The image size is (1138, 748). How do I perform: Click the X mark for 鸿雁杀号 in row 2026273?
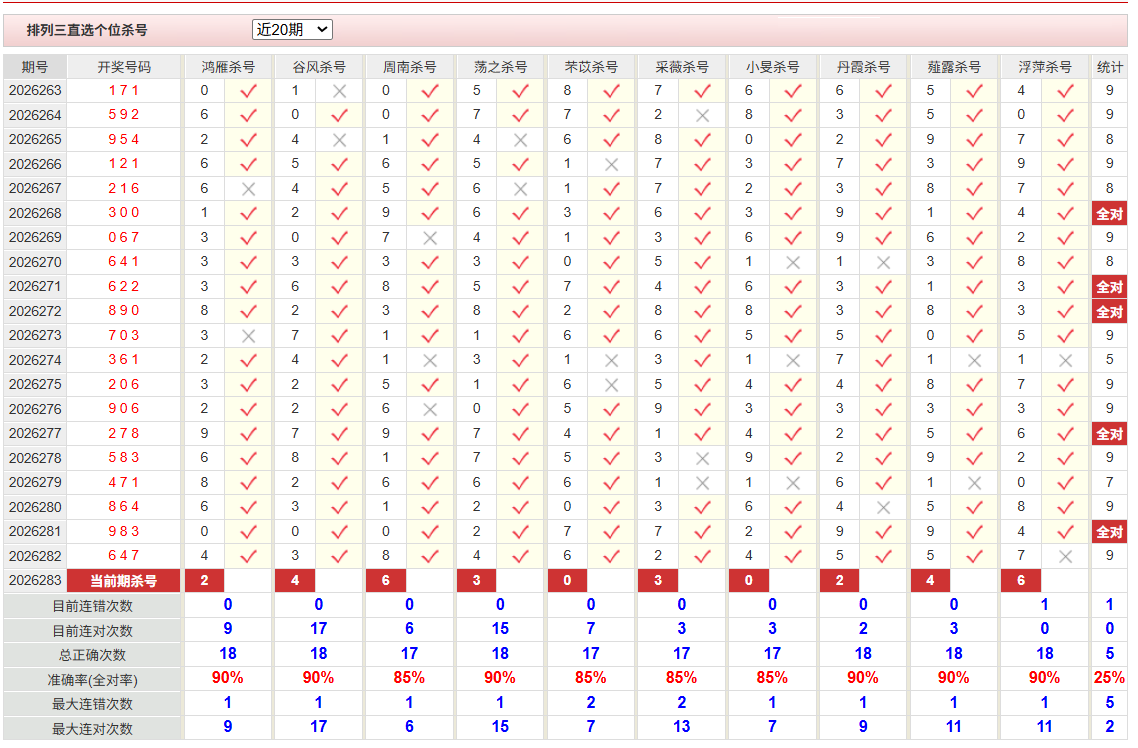248,336
